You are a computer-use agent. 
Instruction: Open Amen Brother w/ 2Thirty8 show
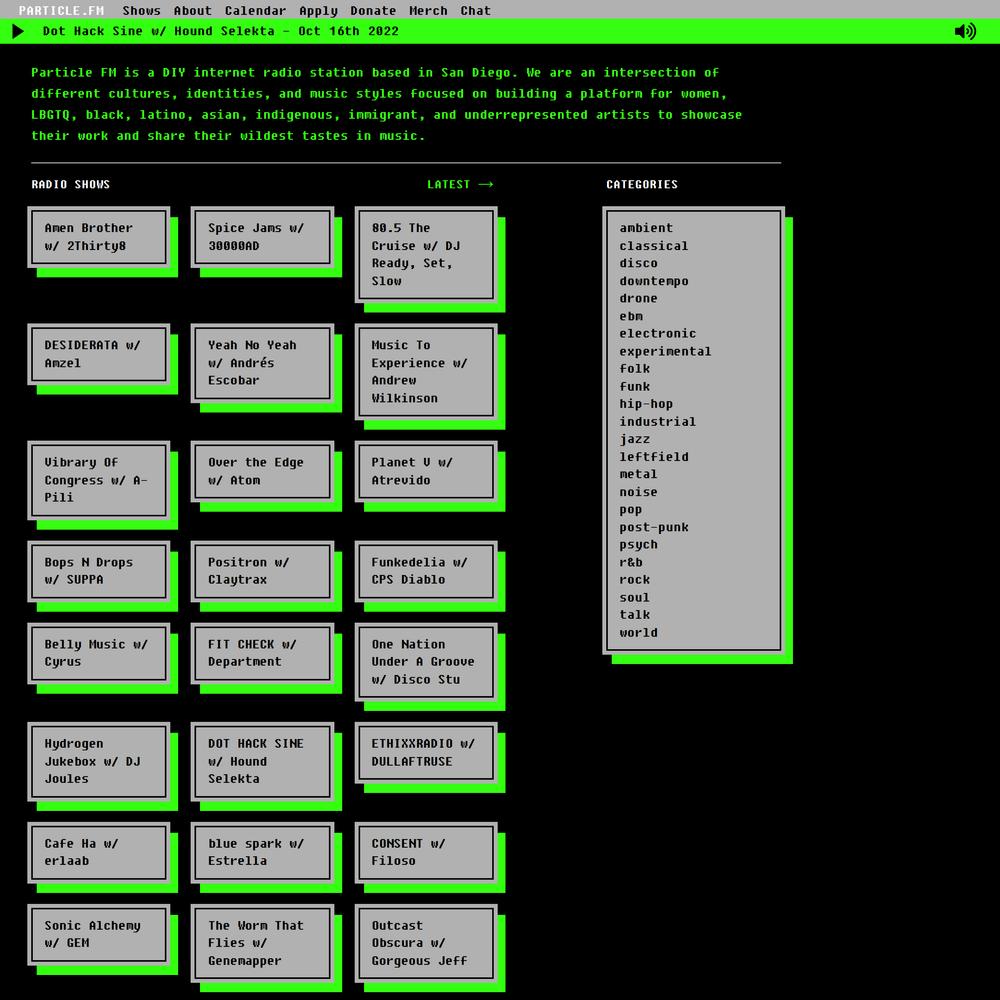click(99, 237)
